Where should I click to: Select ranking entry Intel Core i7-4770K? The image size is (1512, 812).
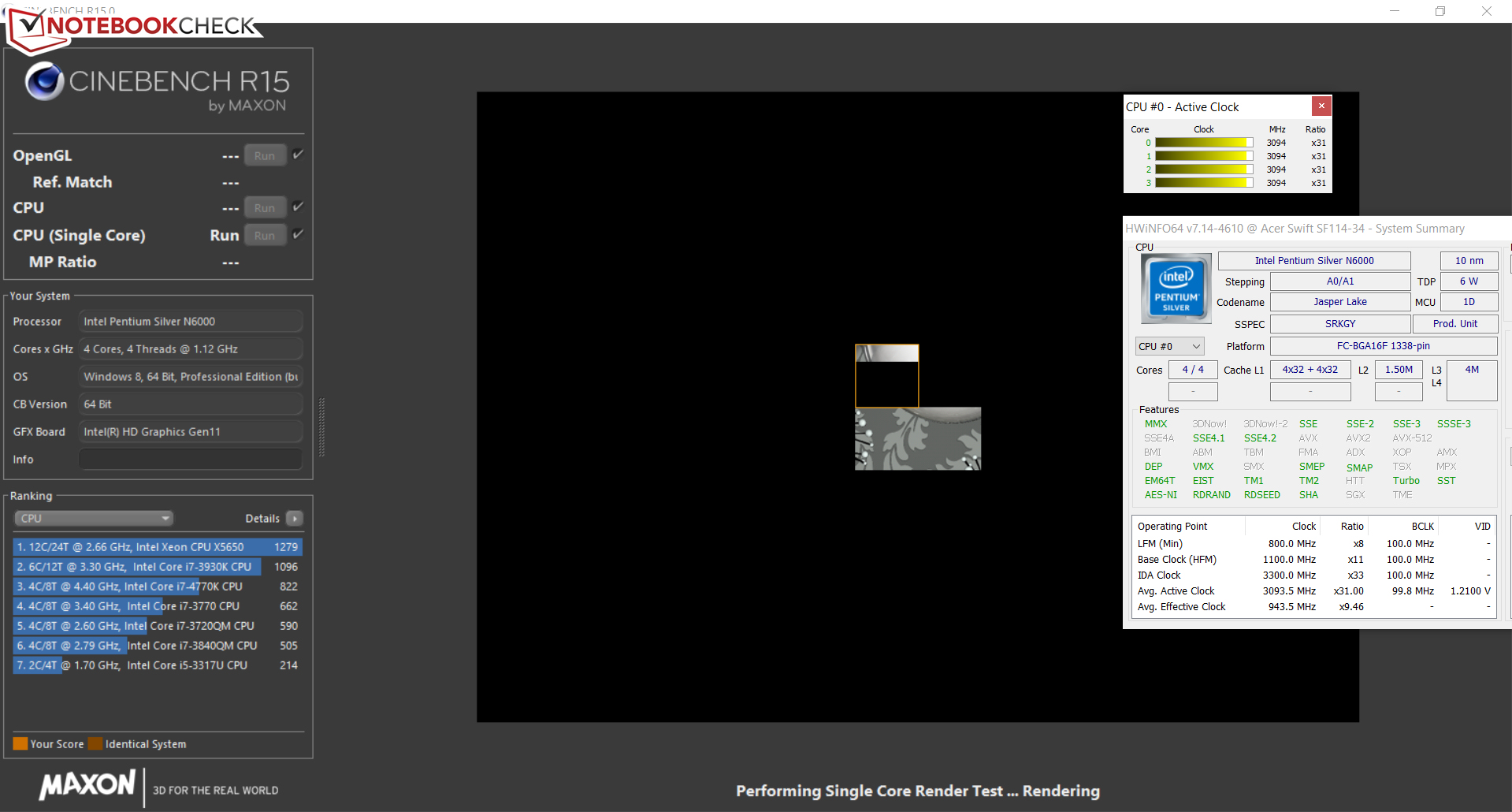[158, 586]
